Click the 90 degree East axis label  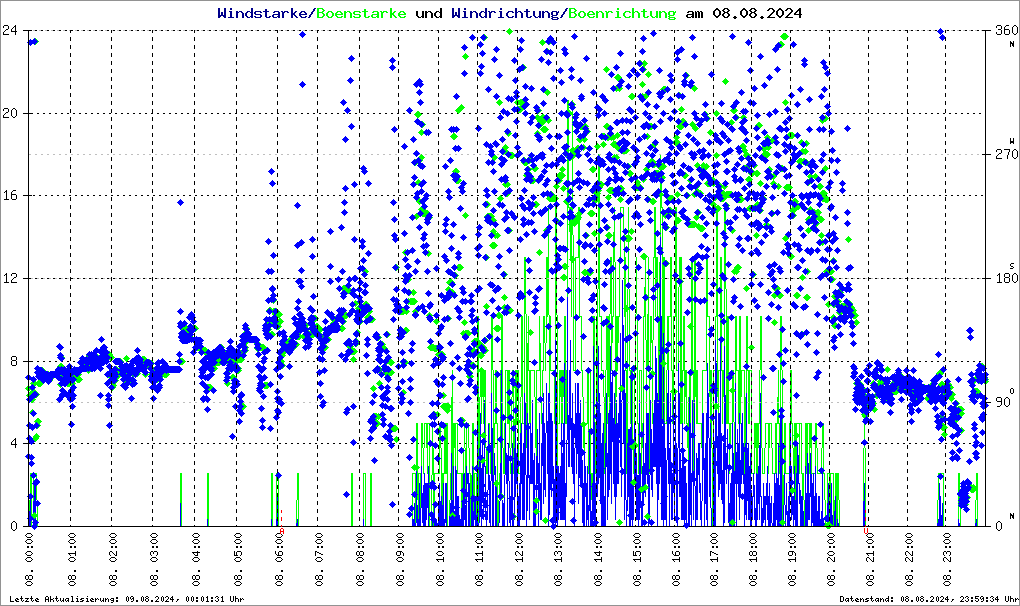pos(1005,403)
